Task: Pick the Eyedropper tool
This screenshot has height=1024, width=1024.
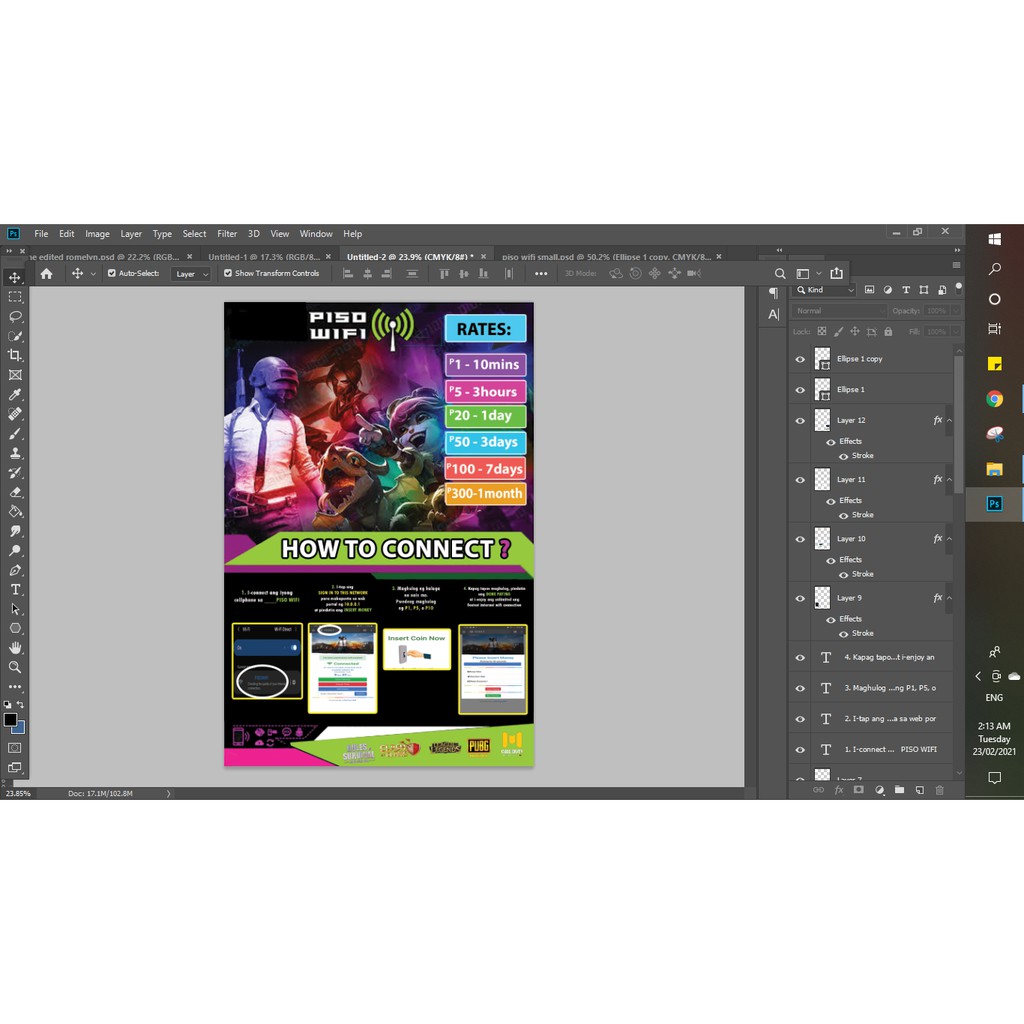Action: coord(15,394)
